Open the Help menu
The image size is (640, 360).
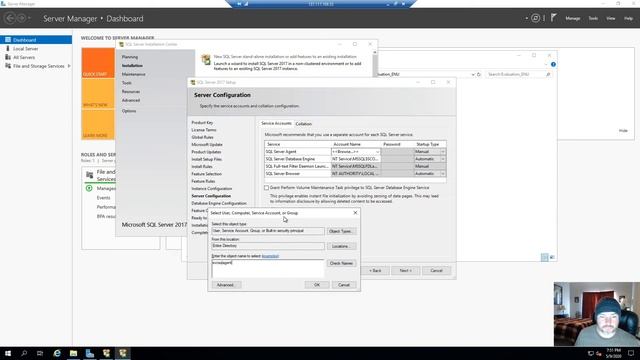[x=628, y=18]
